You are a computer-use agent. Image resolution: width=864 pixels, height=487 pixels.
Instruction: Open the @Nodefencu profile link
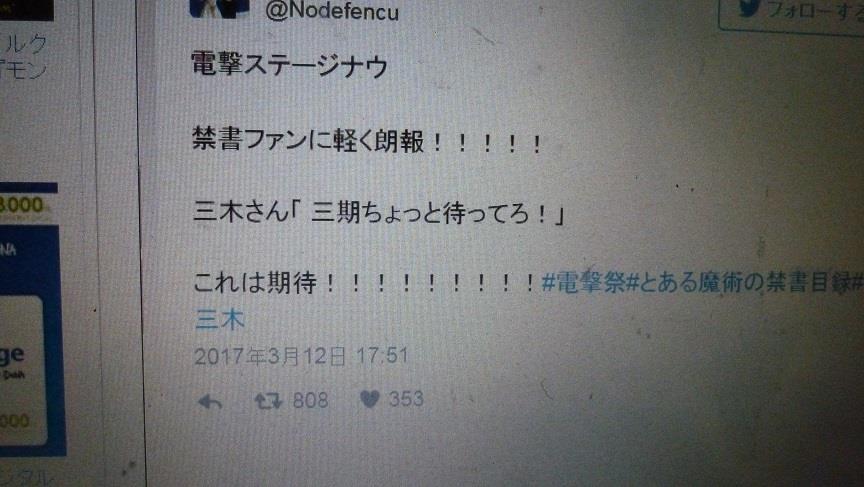pyautogui.click(x=332, y=12)
